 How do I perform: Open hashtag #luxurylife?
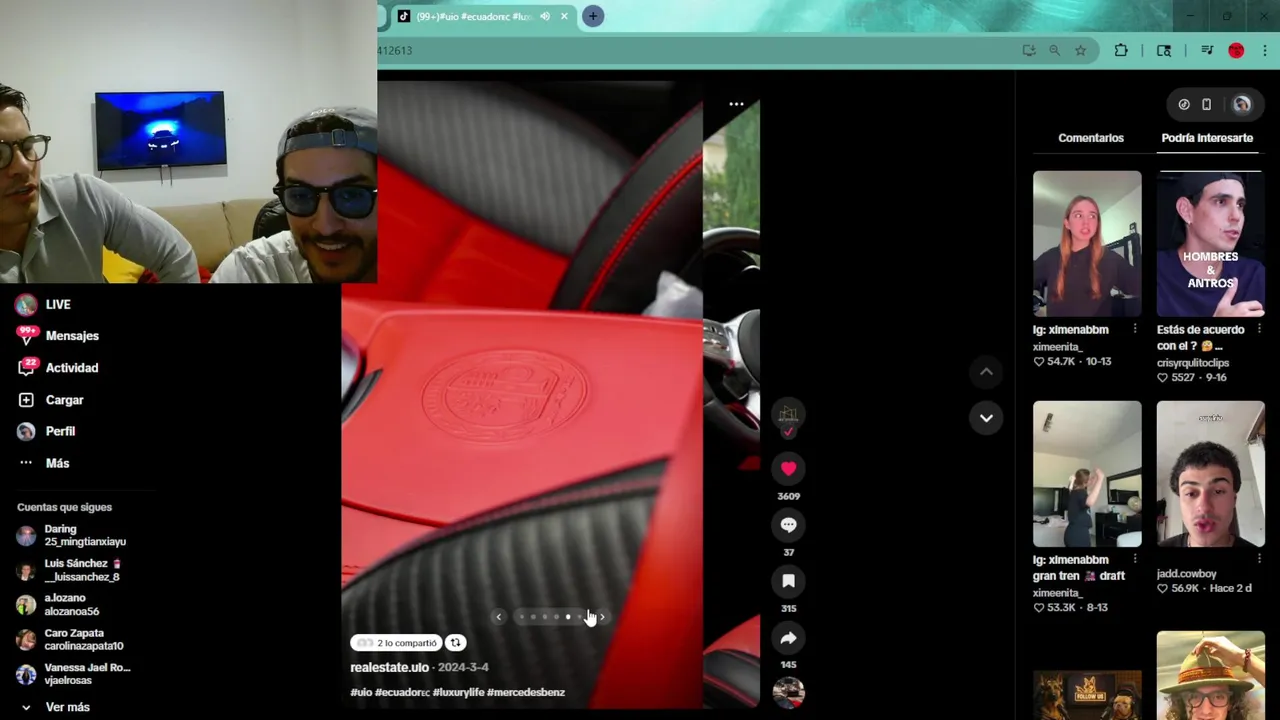pos(458,692)
